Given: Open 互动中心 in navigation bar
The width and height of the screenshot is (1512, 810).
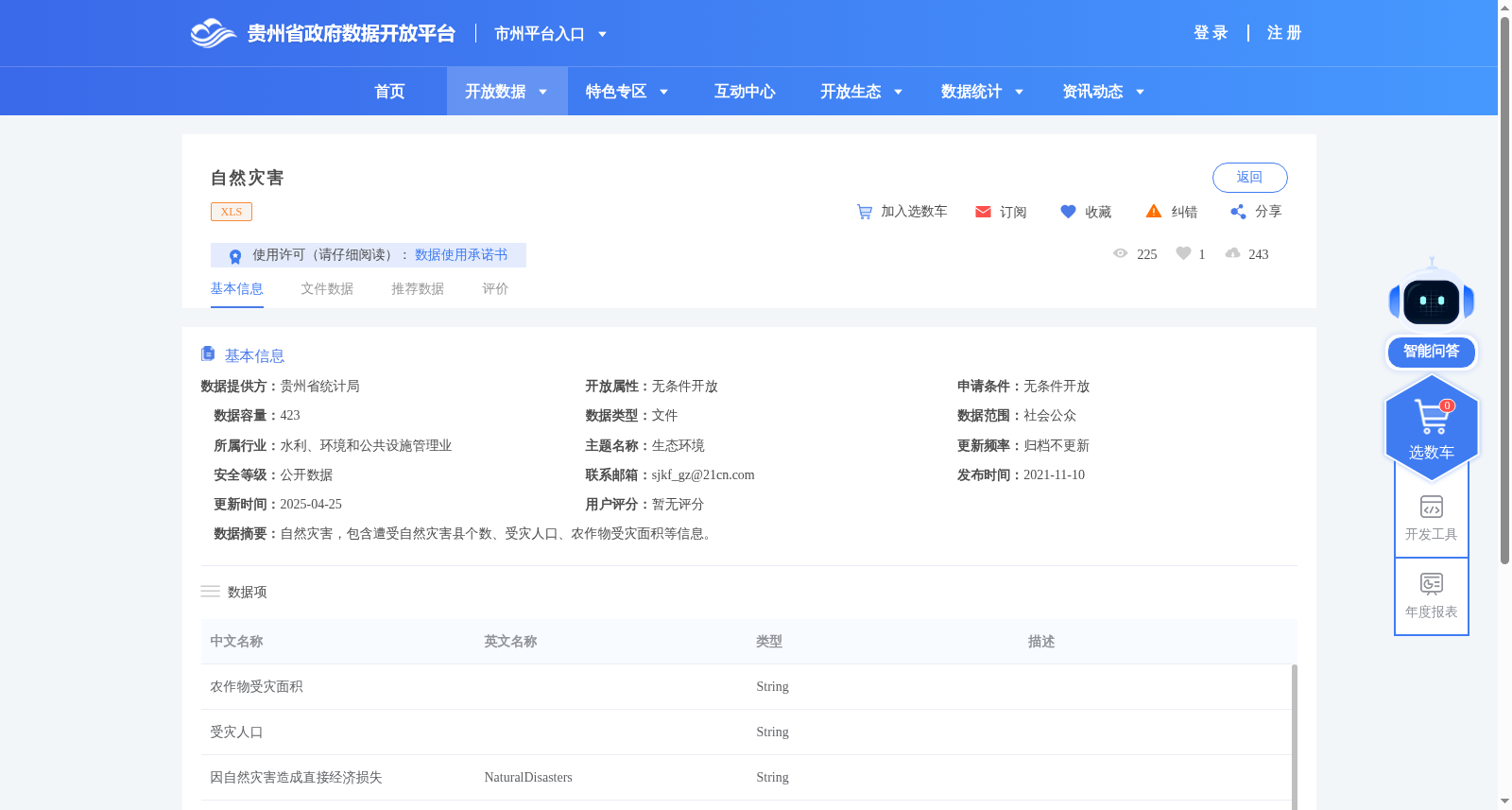Looking at the screenshot, I should [745, 92].
